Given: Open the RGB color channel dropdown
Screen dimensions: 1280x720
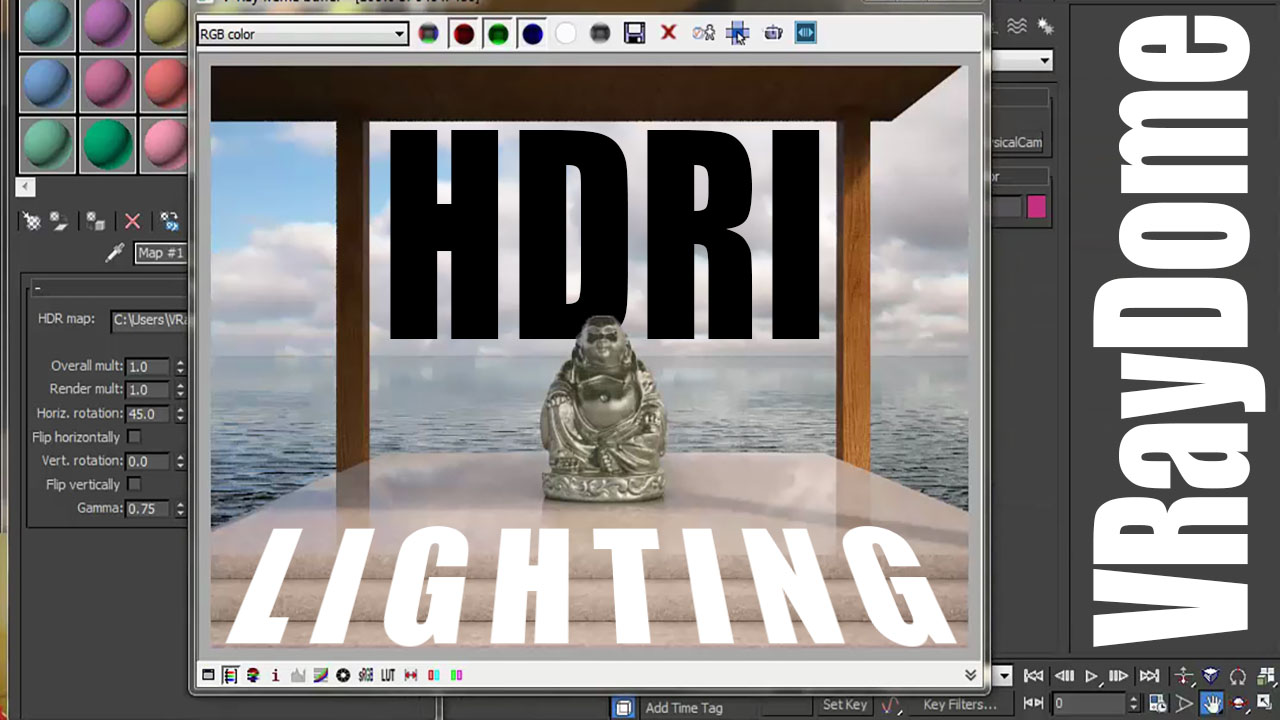Looking at the screenshot, I should pyautogui.click(x=302, y=34).
